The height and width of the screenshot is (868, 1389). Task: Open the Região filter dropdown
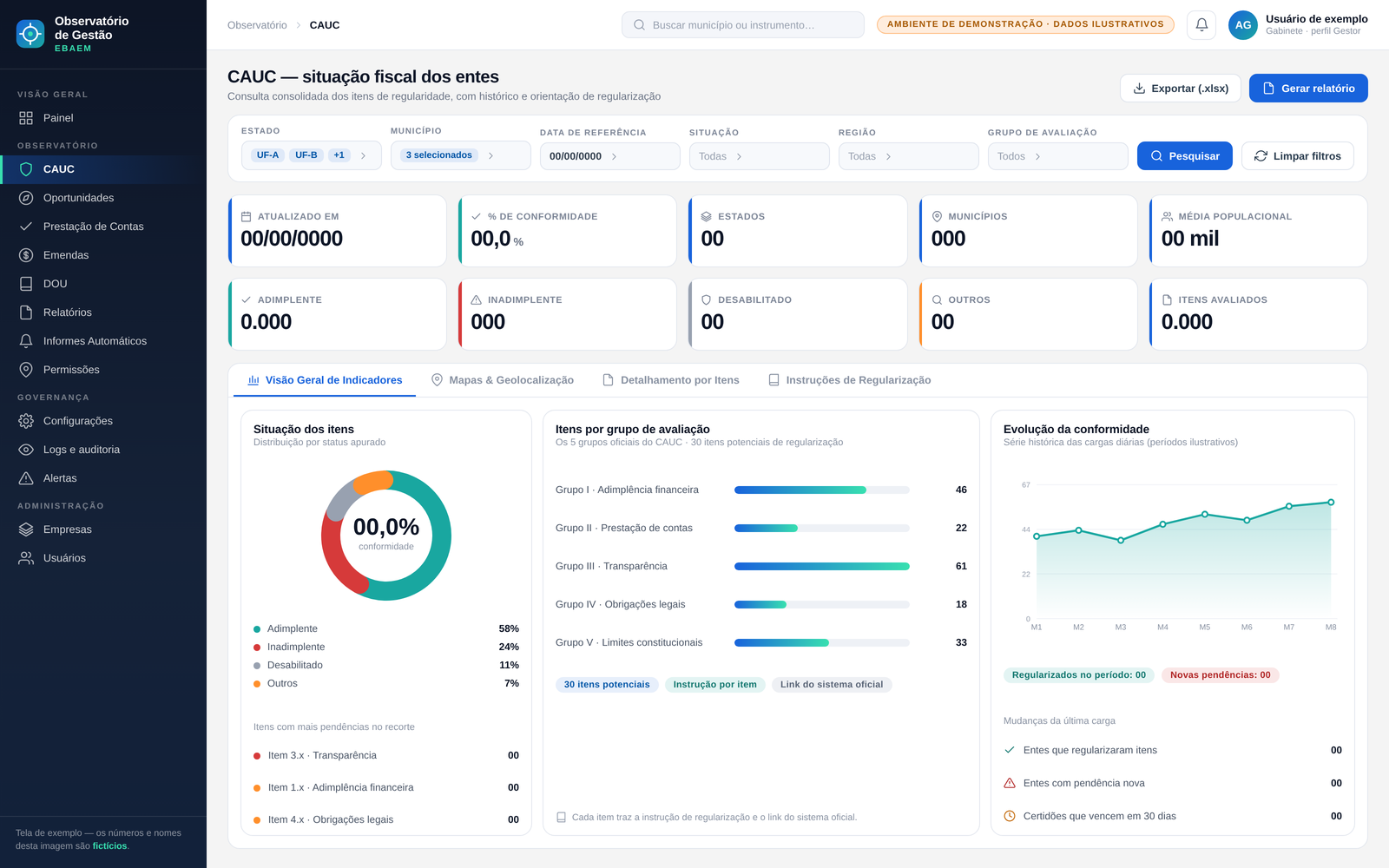[909, 156]
